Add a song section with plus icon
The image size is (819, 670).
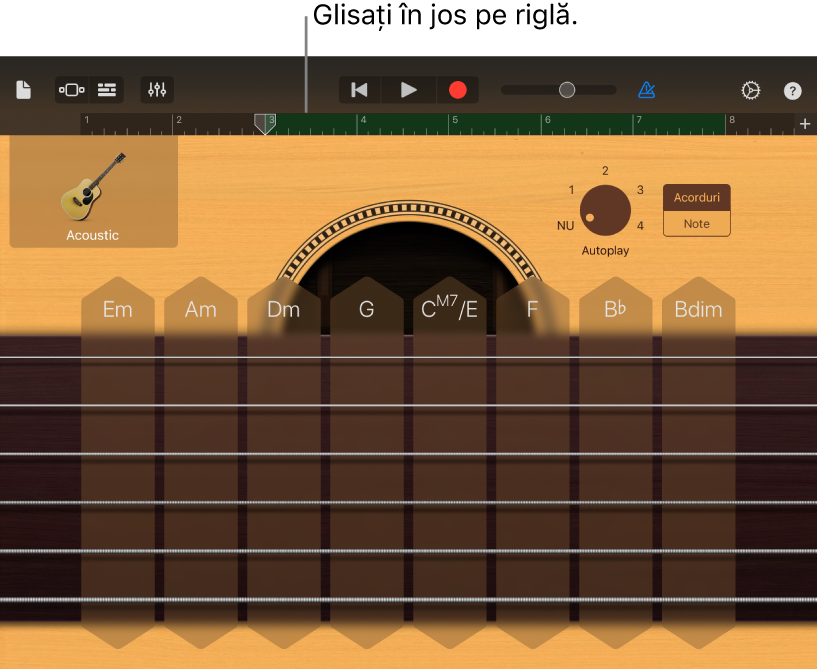(x=805, y=124)
